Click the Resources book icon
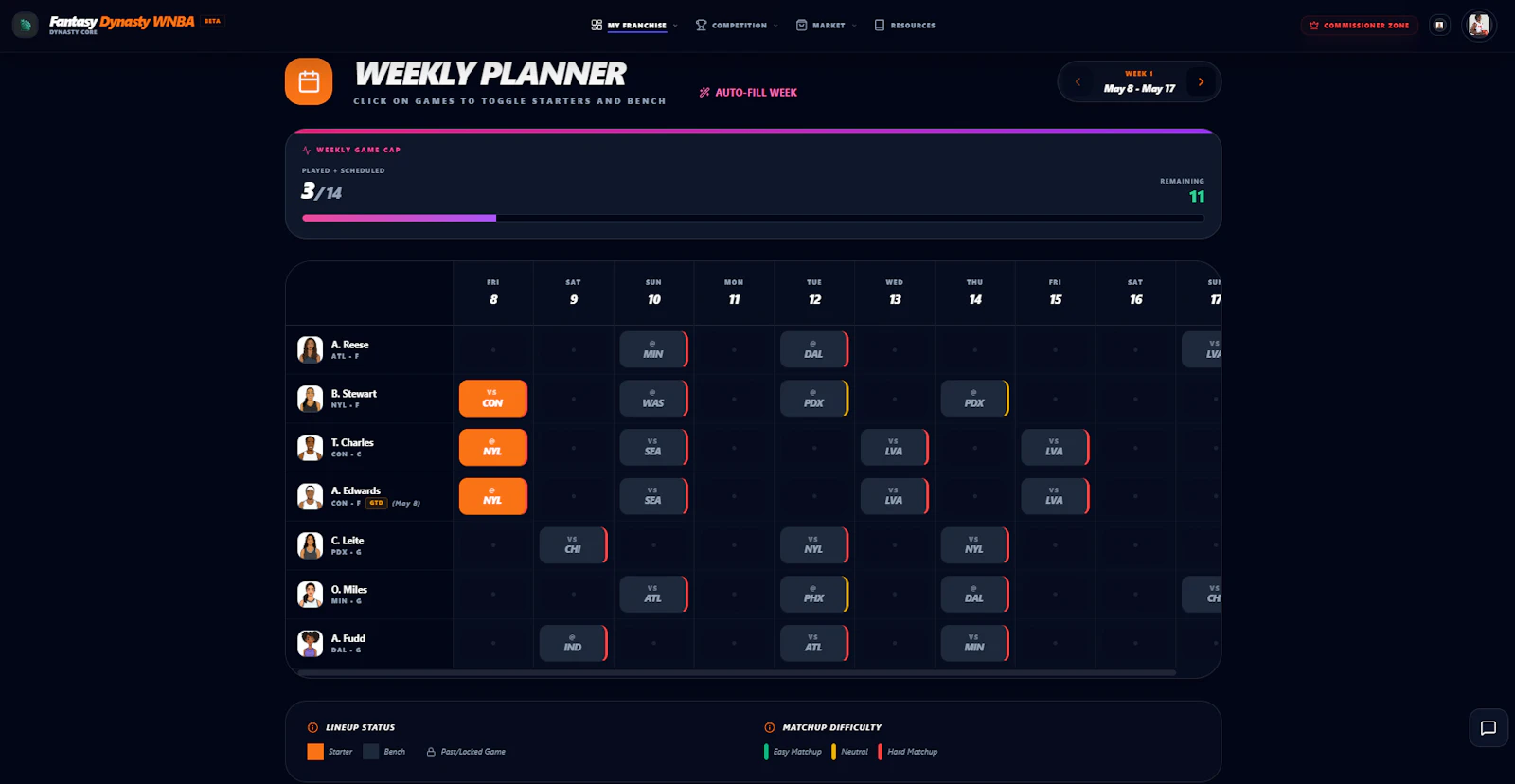Screen dimensions: 1515x784 click(880, 26)
